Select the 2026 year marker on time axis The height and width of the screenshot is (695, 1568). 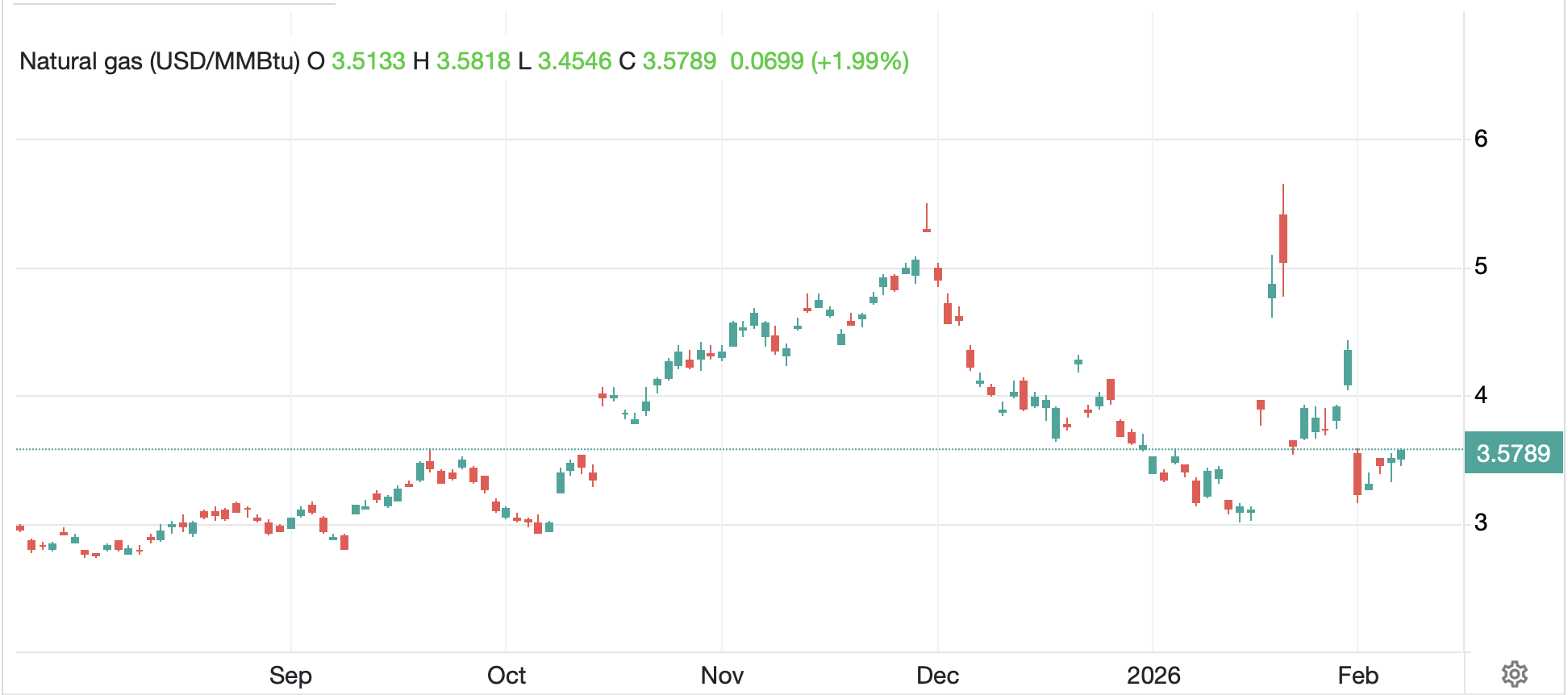[1153, 676]
